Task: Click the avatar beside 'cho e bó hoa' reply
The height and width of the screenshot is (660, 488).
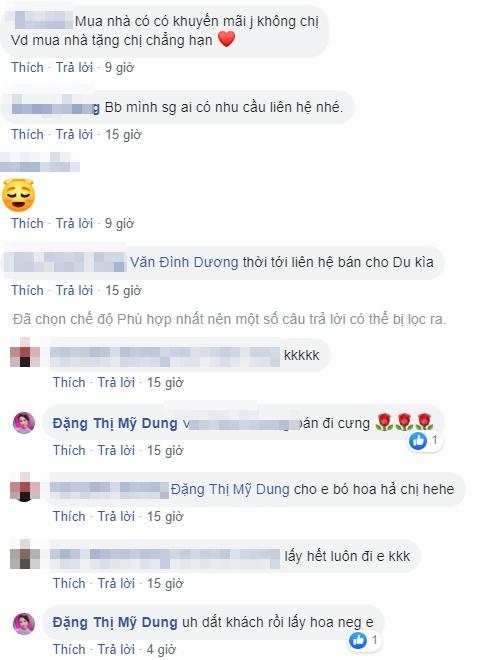Action: (x=25, y=487)
